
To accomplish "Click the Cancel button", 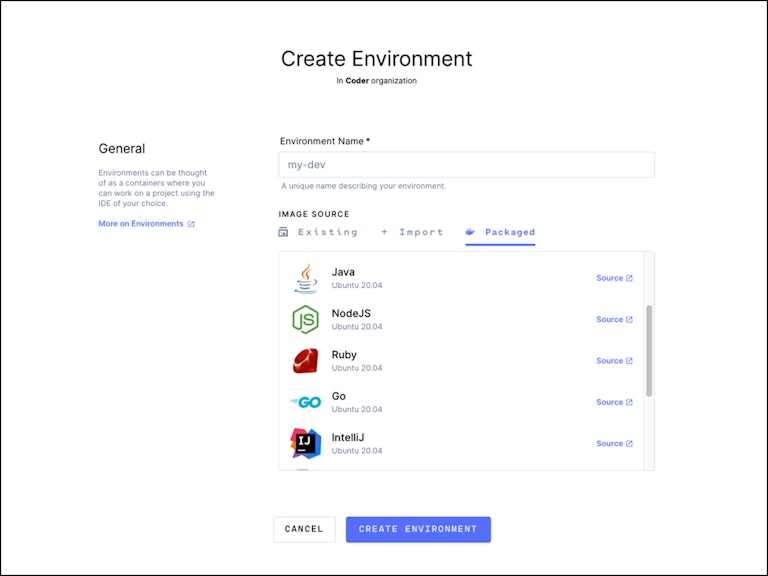I will pos(304,529).
